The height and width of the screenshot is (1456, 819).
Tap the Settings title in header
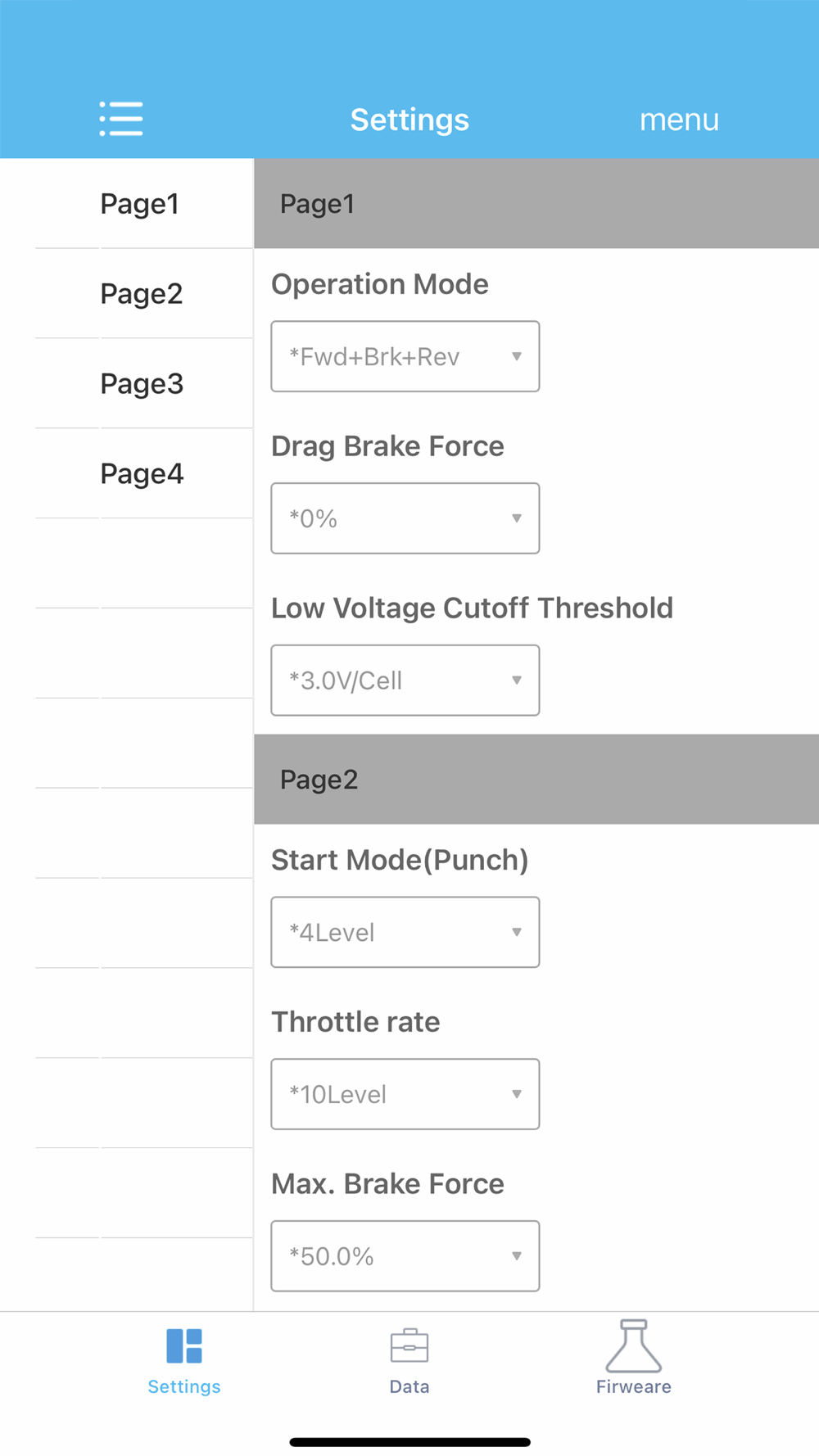coord(409,120)
